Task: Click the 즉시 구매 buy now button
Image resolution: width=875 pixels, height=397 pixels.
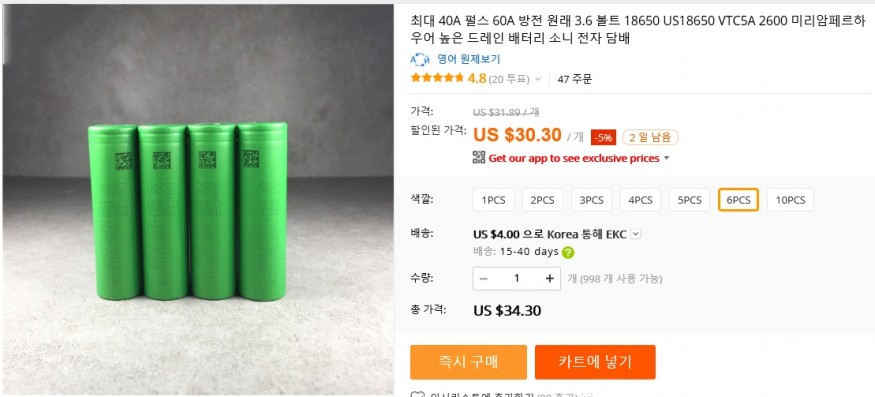Action: [x=468, y=362]
